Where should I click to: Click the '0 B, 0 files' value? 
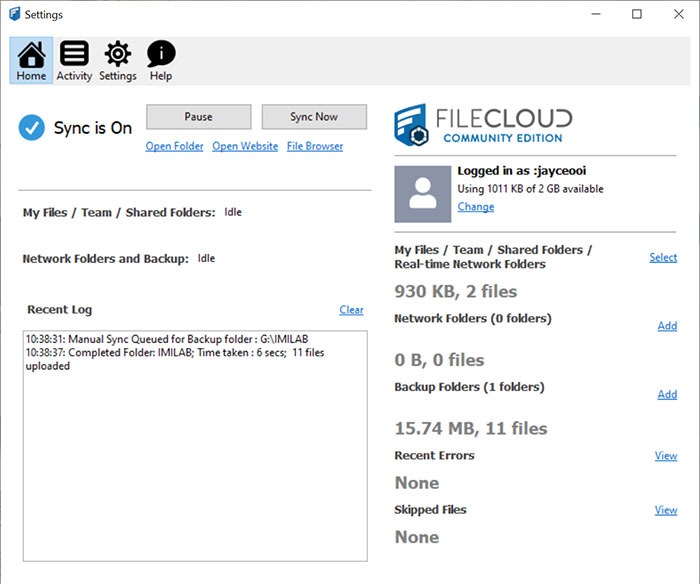coord(439,360)
